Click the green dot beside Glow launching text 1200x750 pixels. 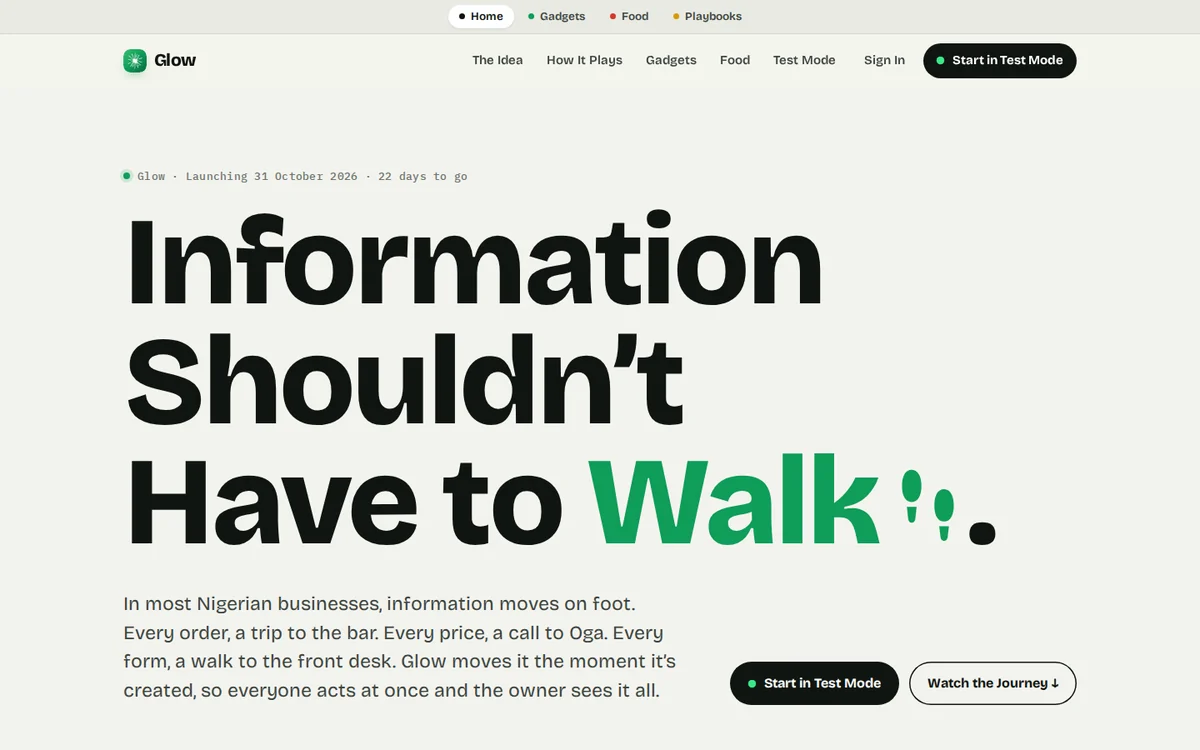point(127,176)
